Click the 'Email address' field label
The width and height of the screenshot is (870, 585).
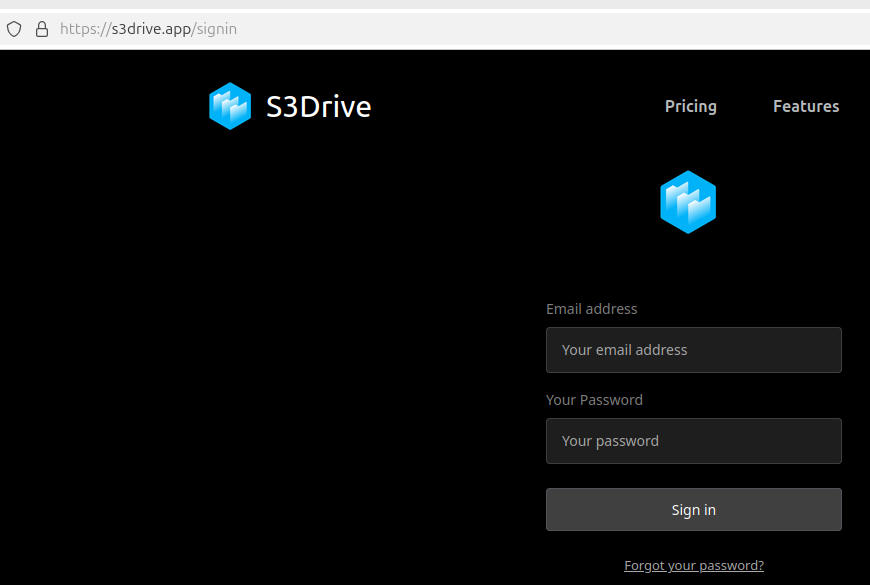tap(591, 309)
